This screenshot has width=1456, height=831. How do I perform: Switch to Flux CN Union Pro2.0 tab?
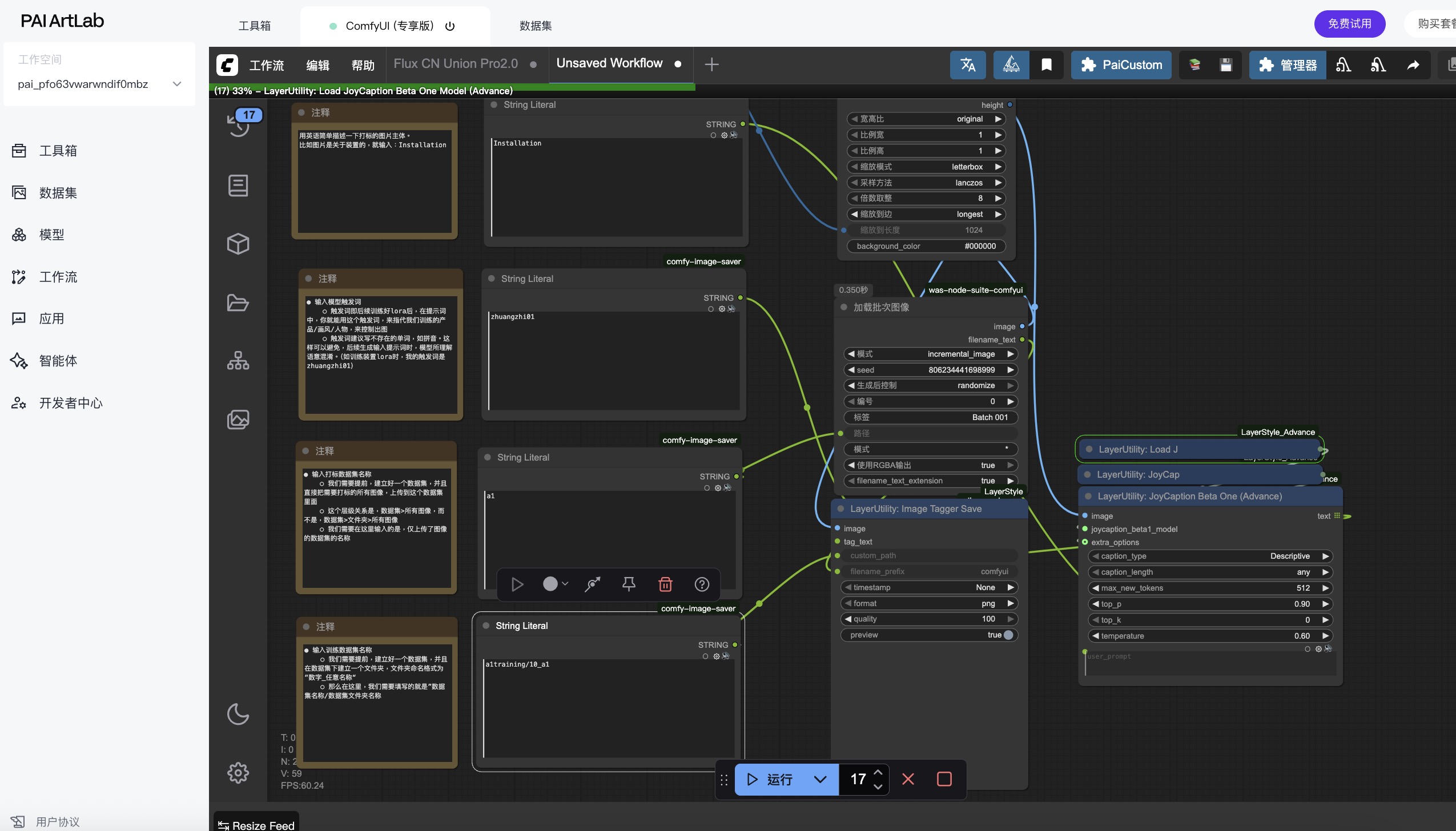[456, 64]
